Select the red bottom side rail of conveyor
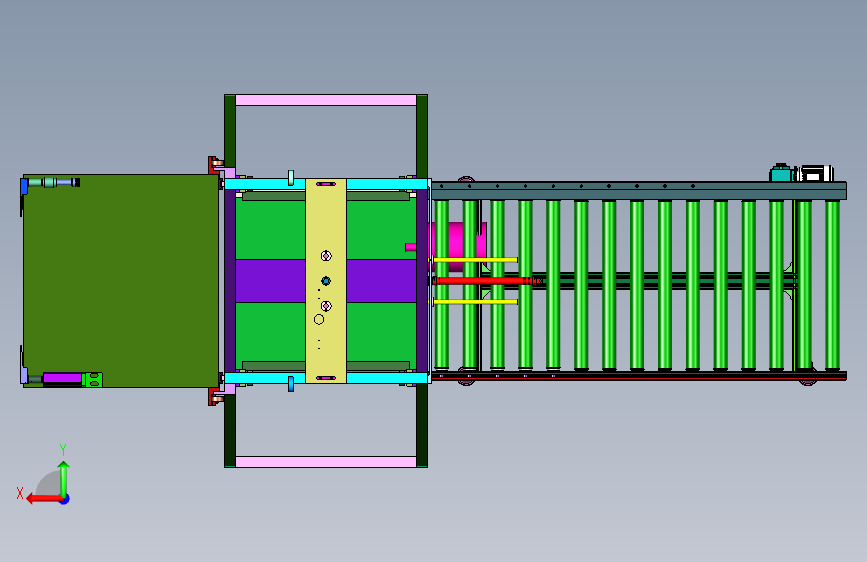The height and width of the screenshot is (562, 867). [x=639, y=376]
